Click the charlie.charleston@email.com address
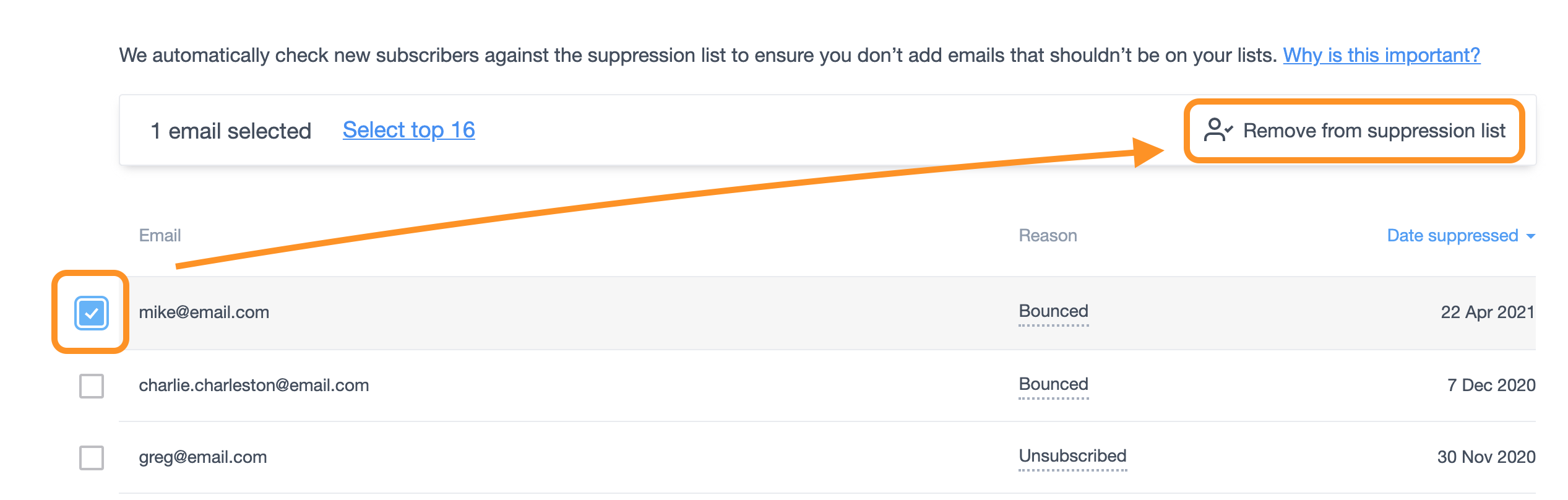 254,386
